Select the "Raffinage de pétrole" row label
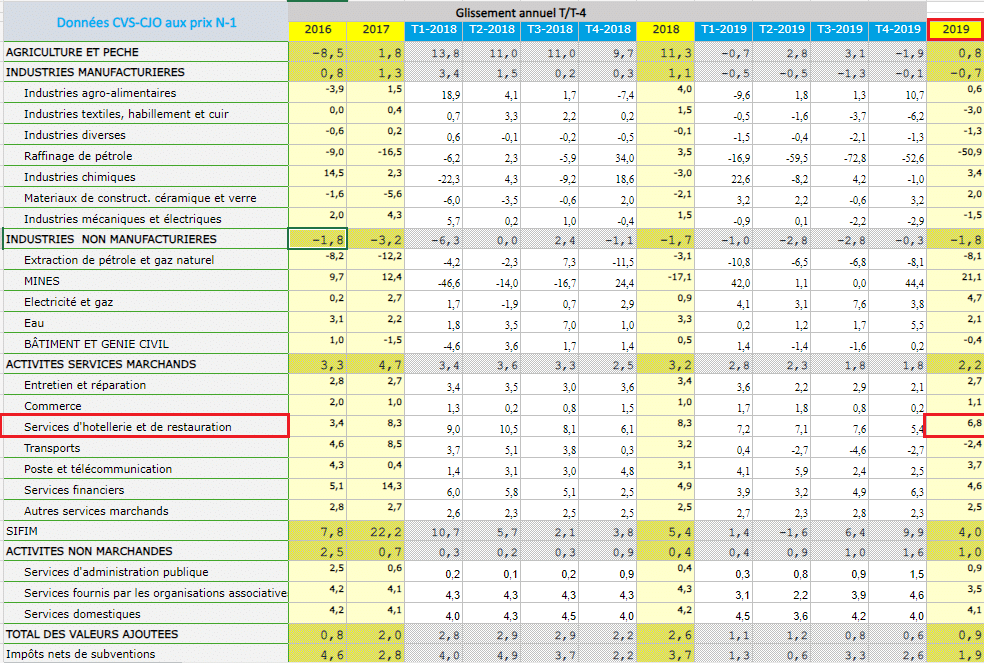 click(x=78, y=156)
